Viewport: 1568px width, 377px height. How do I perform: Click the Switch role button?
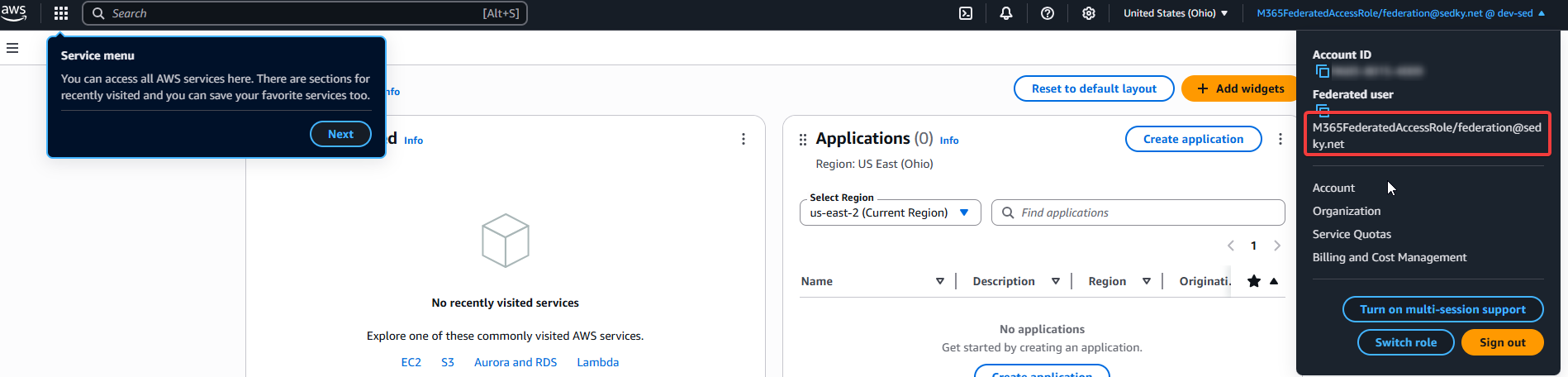pos(1405,342)
